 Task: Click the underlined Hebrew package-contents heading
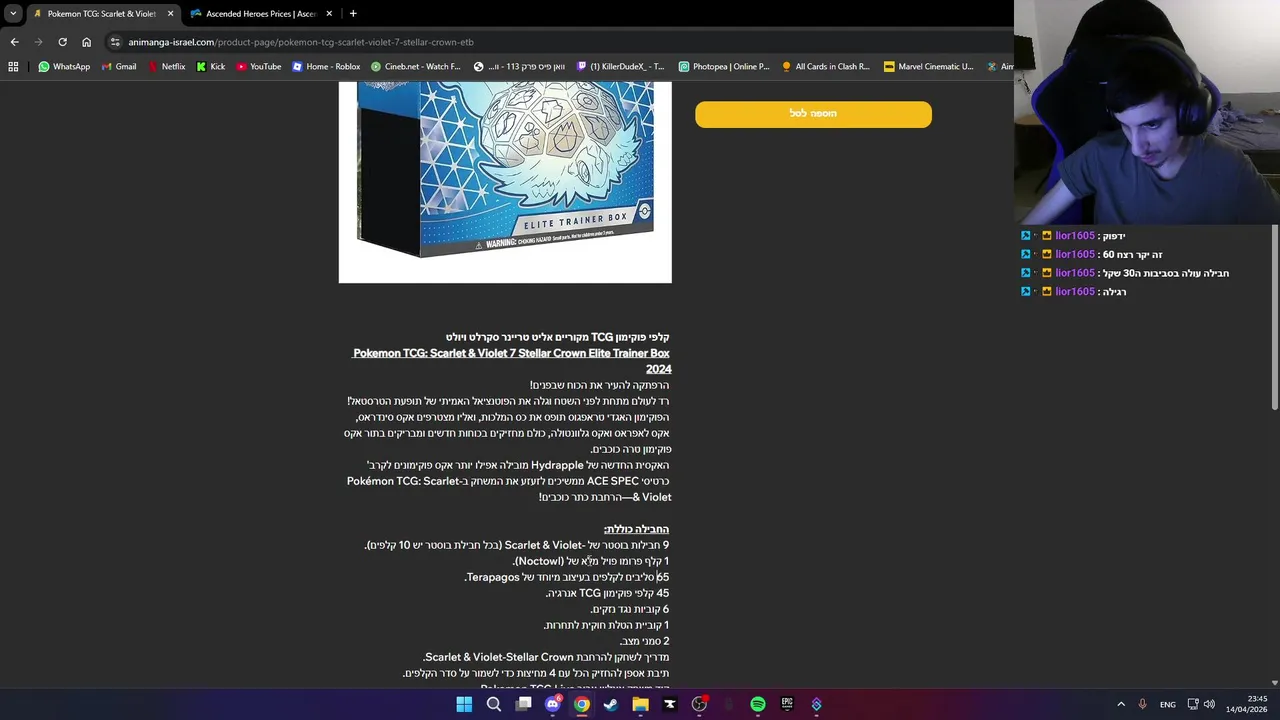(636, 529)
